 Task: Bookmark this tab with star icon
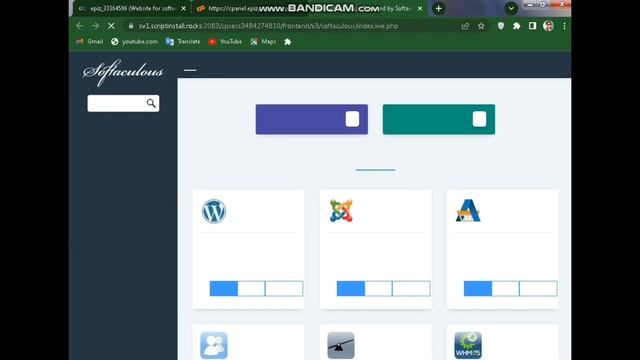coord(481,26)
